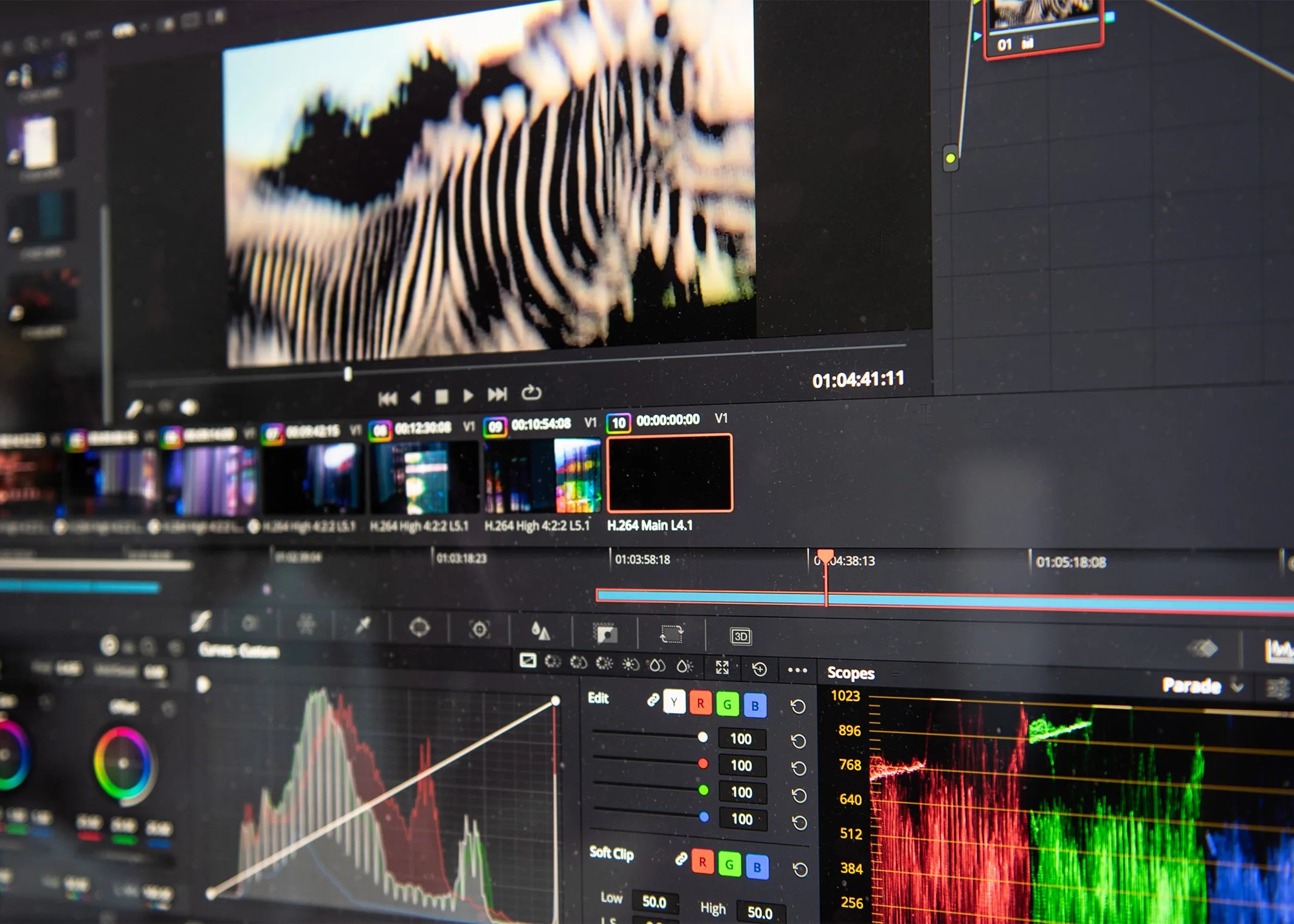
Task: Toggle the Soft Clip channel link icon
Action: click(x=681, y=859)
